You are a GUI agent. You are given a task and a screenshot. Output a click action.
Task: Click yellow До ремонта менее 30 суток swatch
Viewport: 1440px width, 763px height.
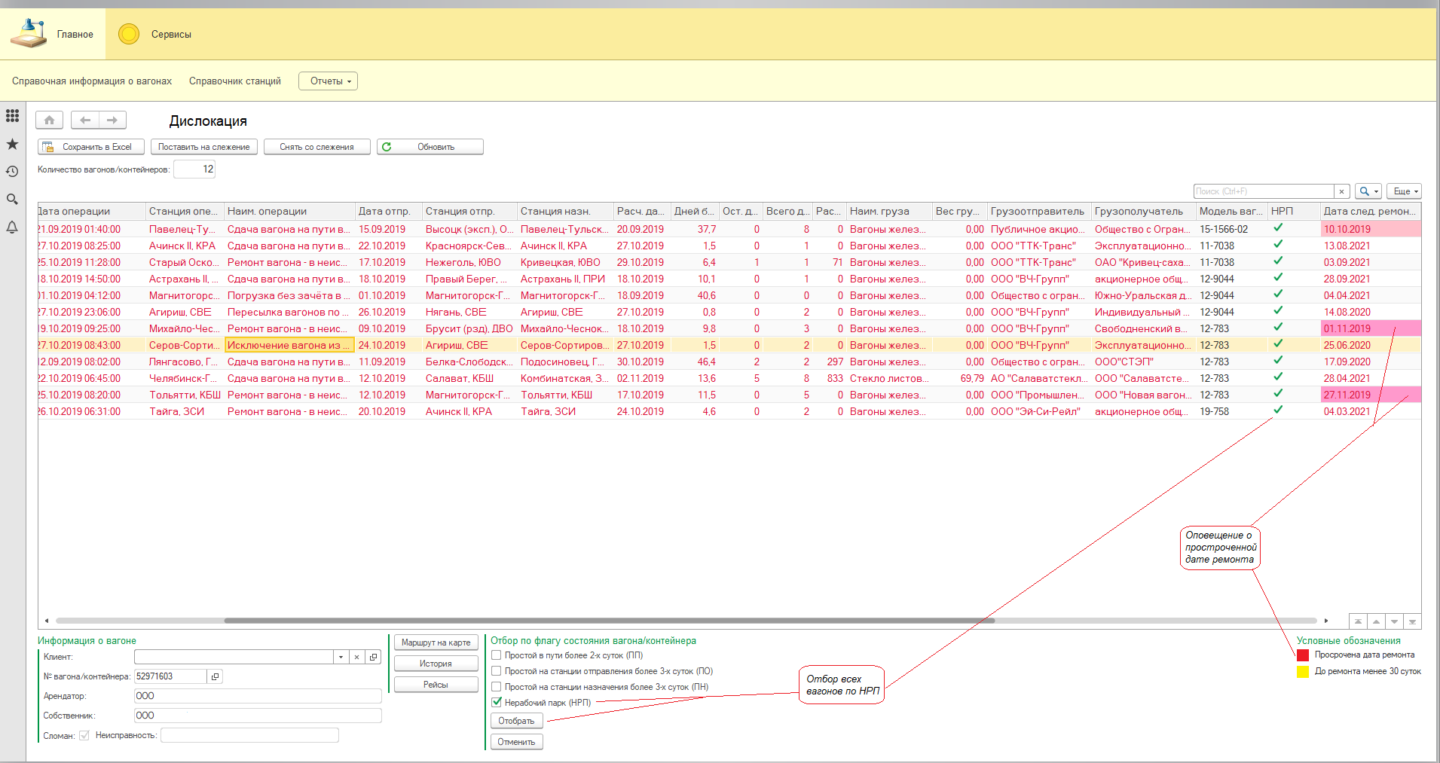pos(1303,672)
